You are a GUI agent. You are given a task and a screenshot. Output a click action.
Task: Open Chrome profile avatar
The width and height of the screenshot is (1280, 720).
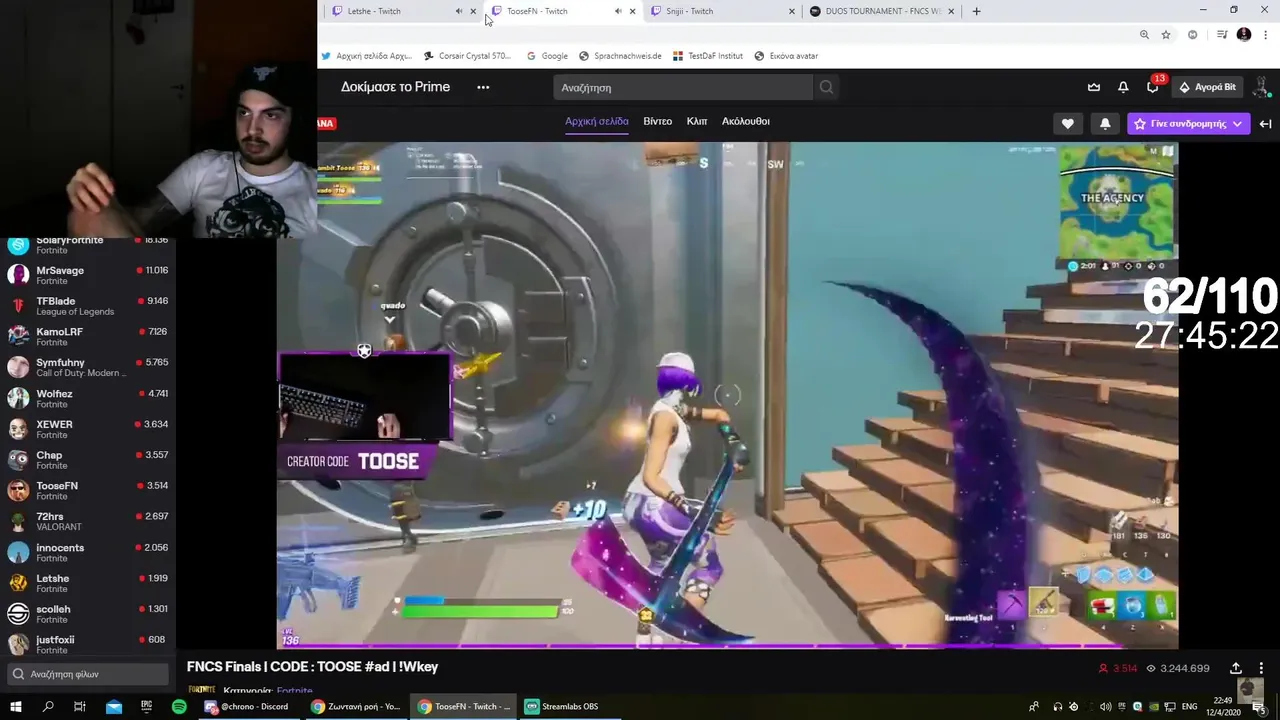click(x=1244, y=34)
